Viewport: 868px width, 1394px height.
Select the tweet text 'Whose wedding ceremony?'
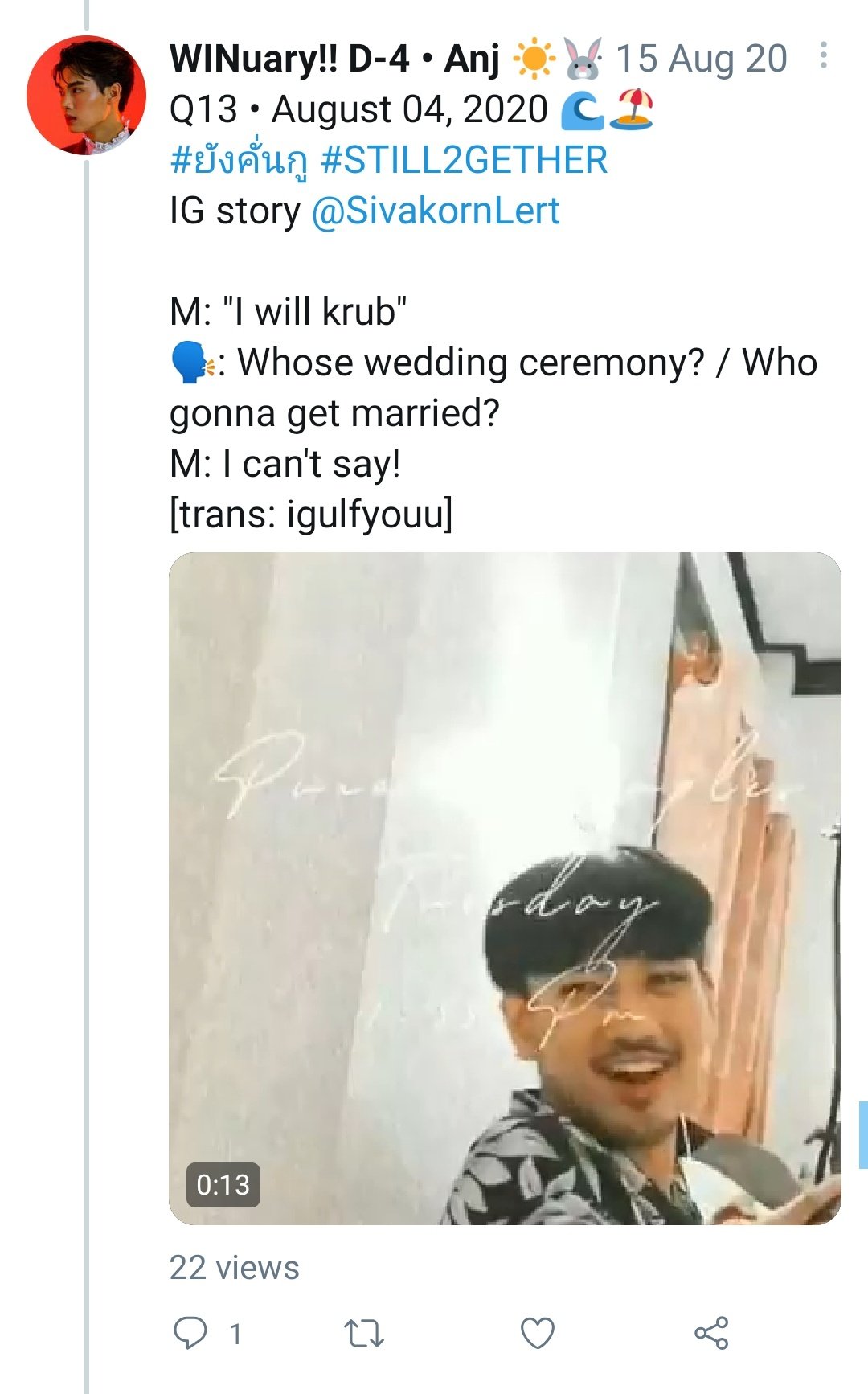tap(471, 363)
